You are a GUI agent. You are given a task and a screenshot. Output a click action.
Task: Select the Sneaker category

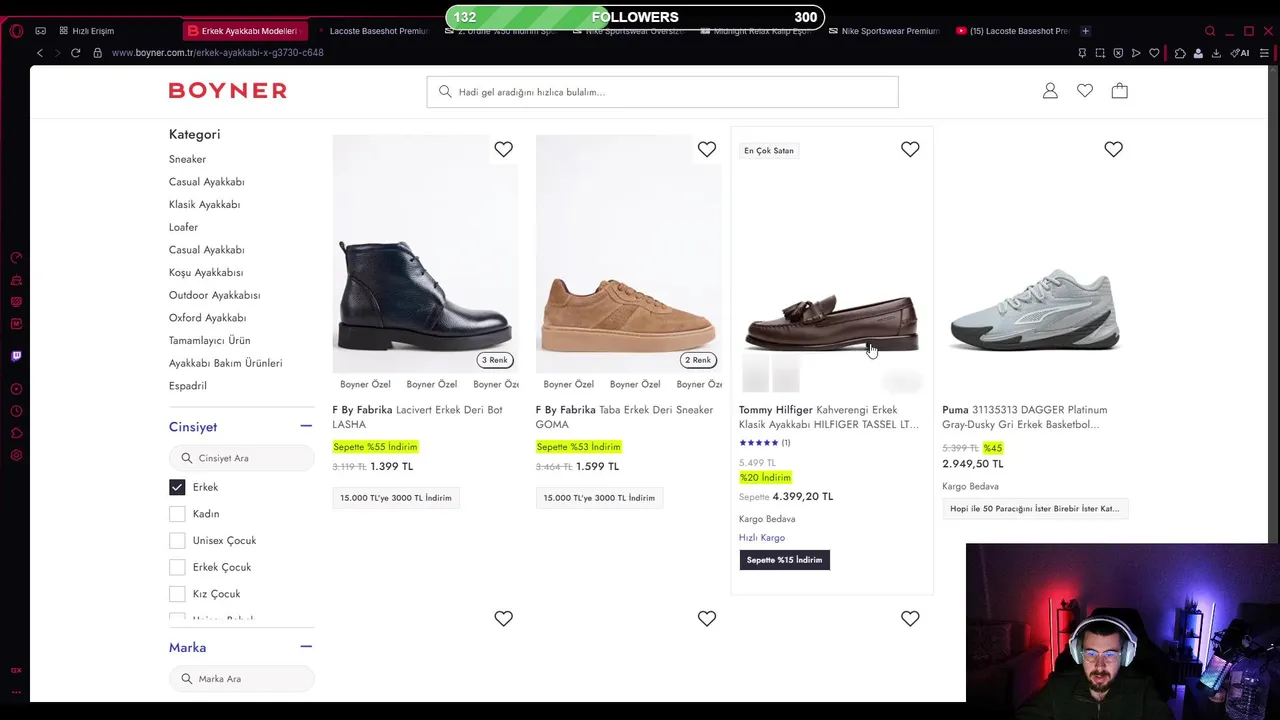[187, 159]
